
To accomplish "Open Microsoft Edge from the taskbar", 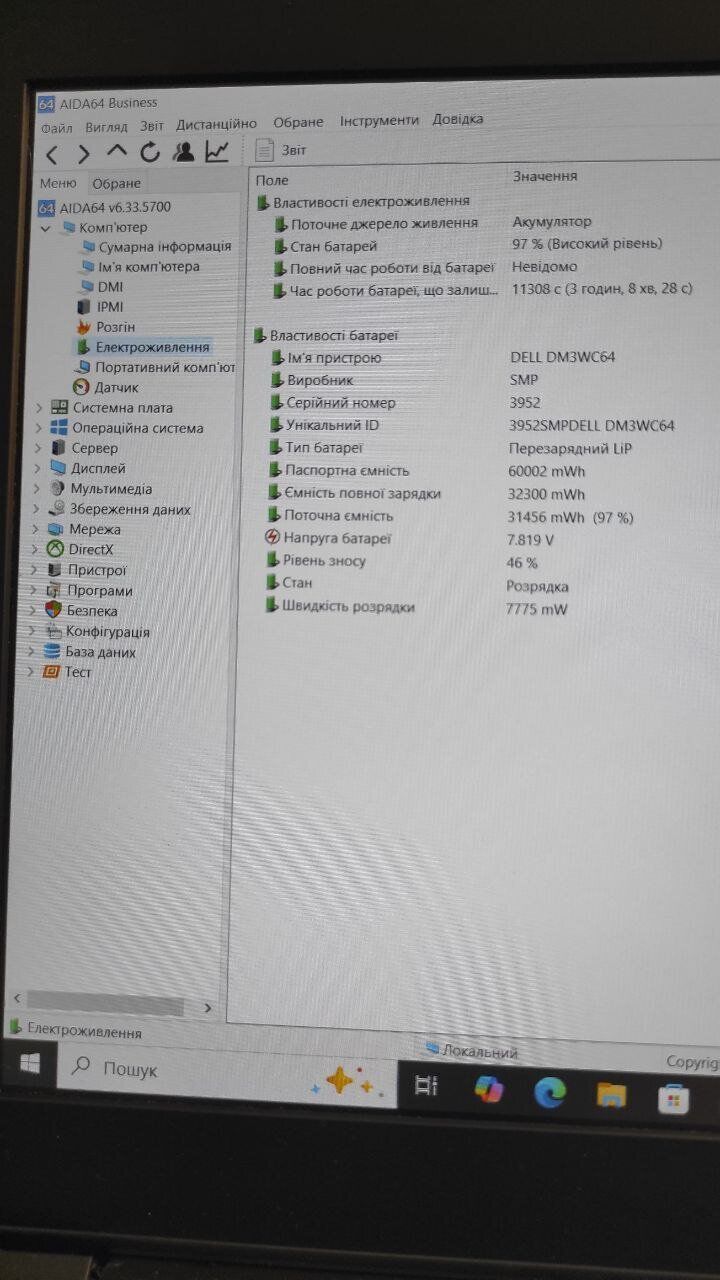I will pos(550,1092).
